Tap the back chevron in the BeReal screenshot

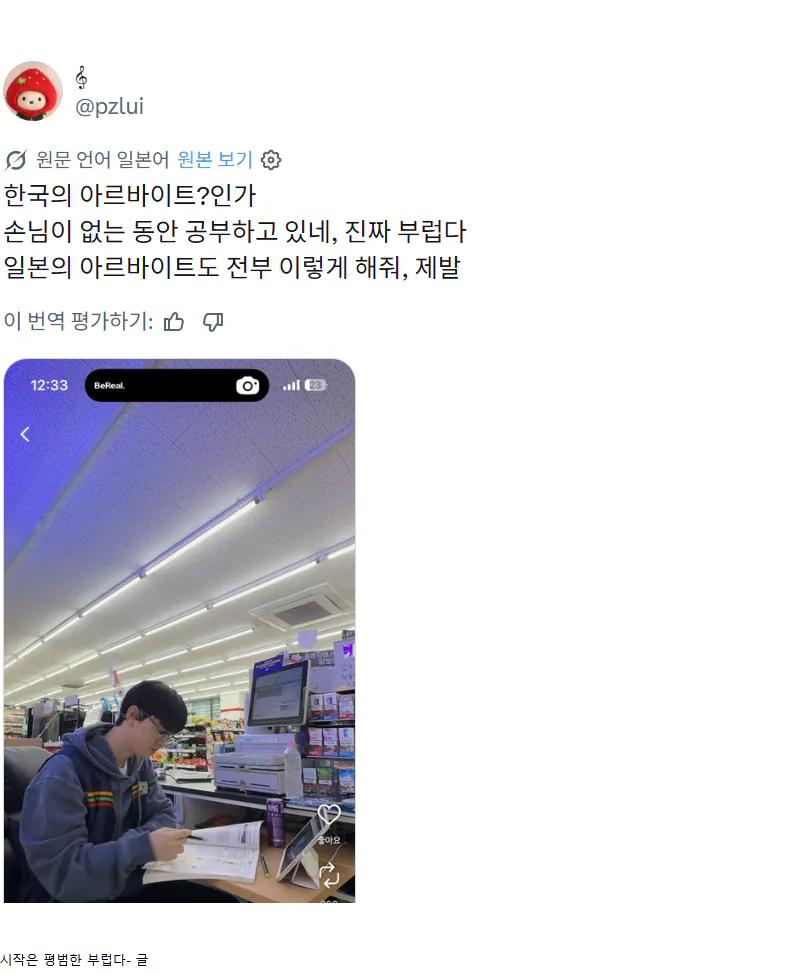coord(25,434)
